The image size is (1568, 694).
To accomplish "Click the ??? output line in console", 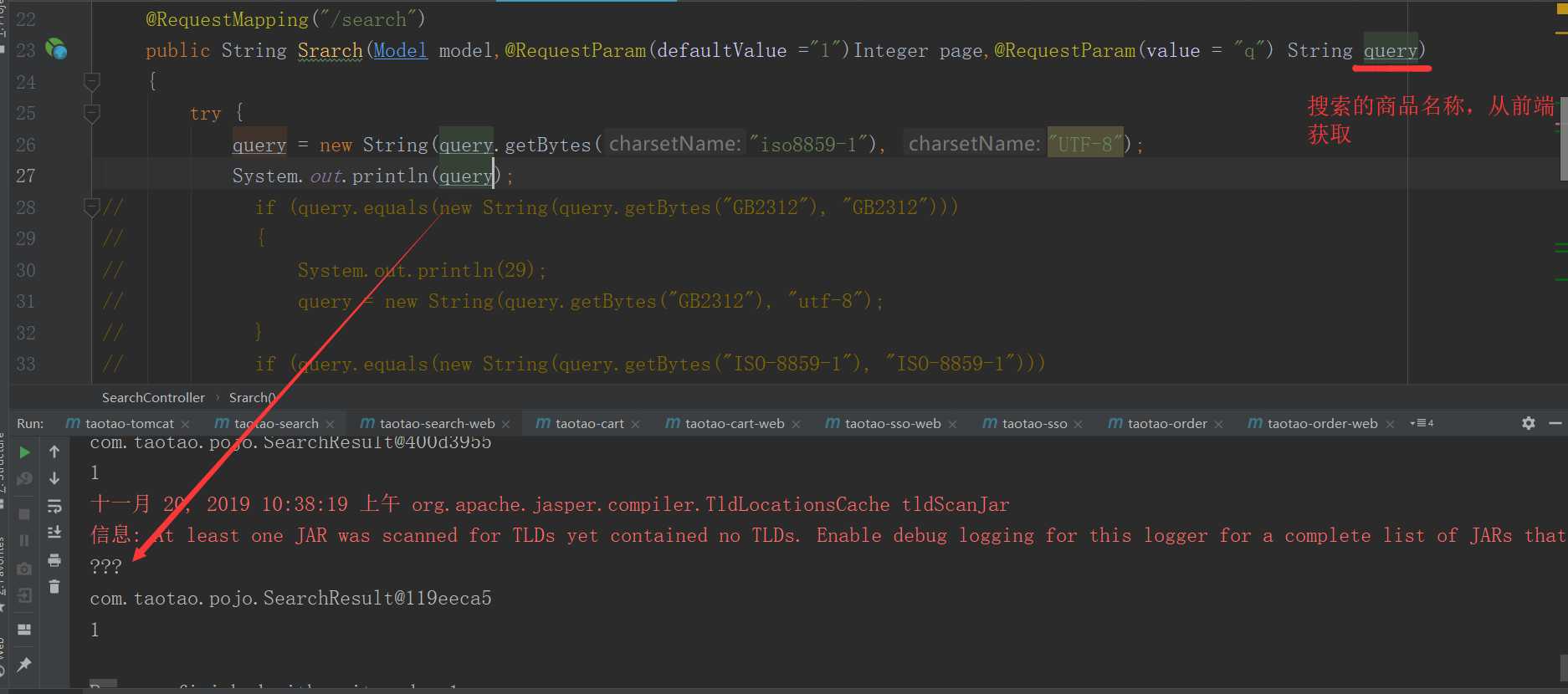I will pyautogui.click(x=106, y=567).
